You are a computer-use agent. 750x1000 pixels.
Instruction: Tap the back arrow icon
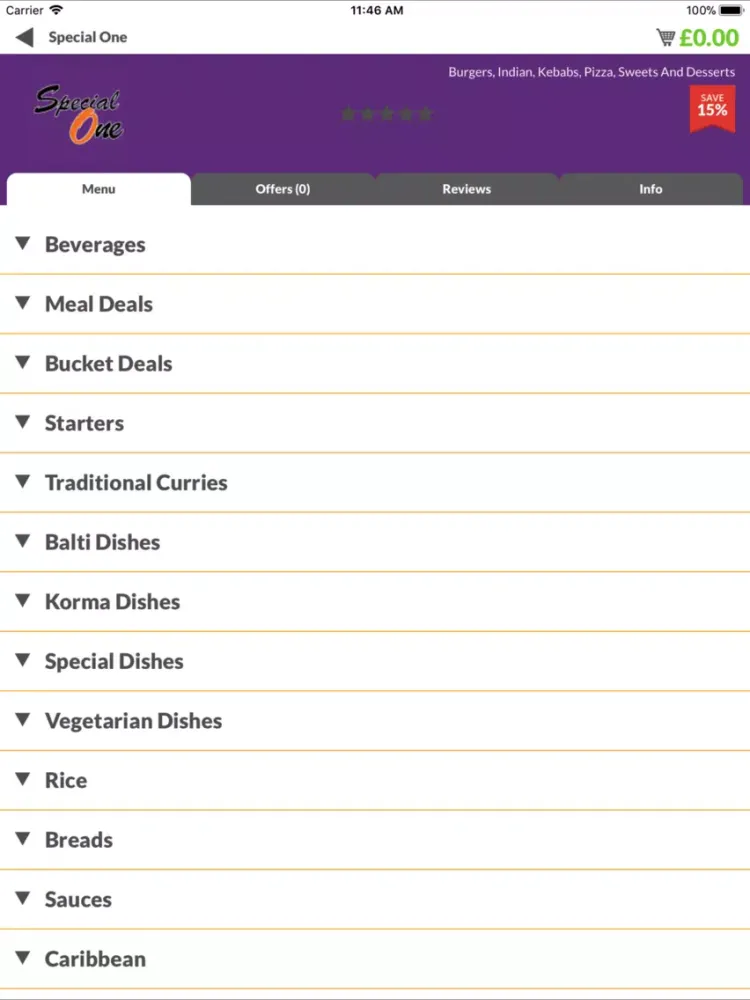24,38
